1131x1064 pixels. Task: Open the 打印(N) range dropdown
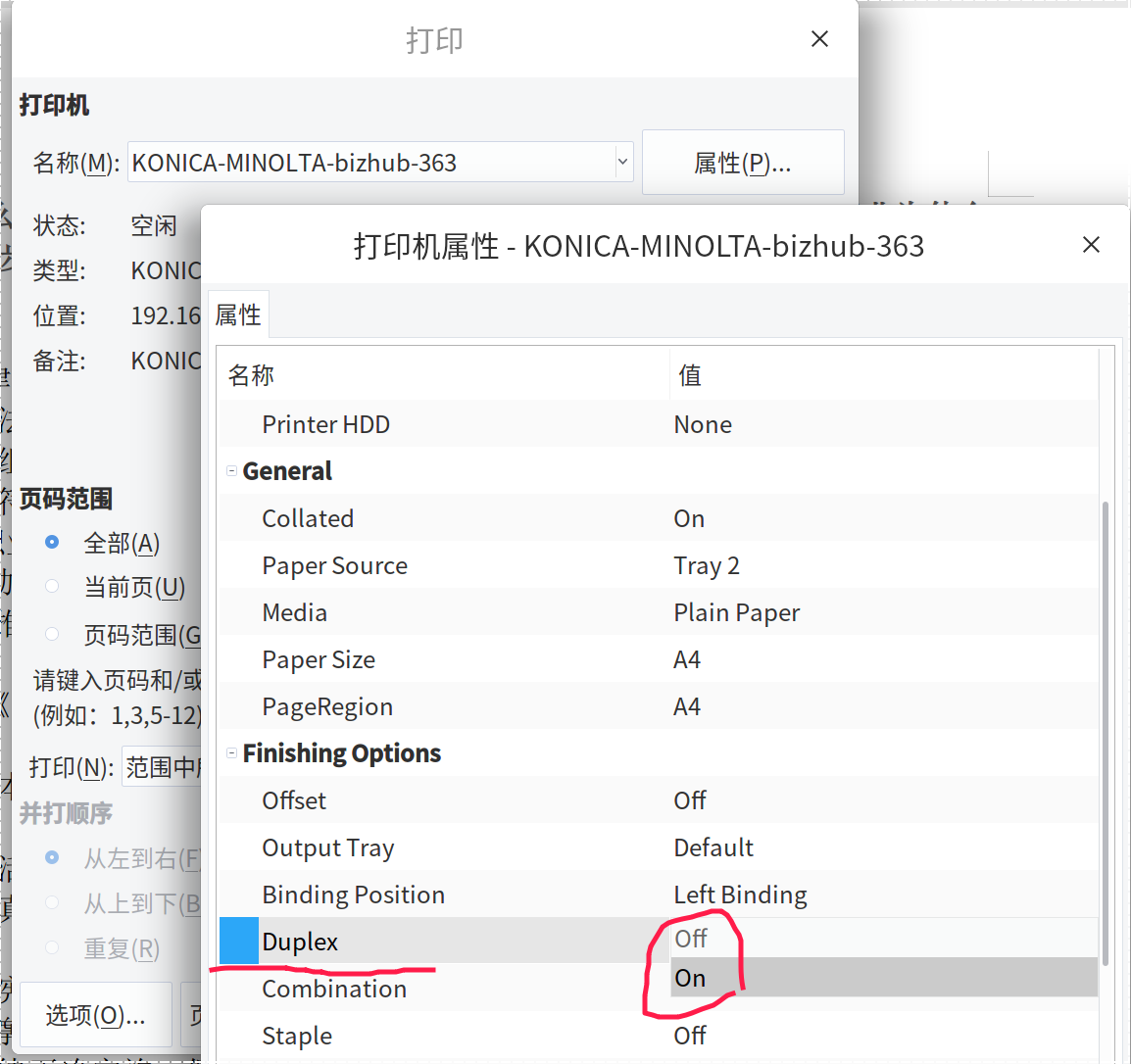pyautogui.click(x=162, y=767)
